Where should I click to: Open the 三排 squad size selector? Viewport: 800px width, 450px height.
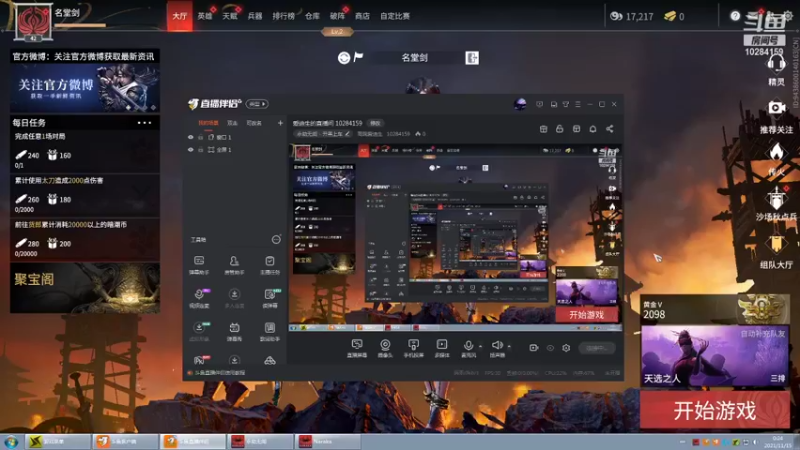coord(778,378)
